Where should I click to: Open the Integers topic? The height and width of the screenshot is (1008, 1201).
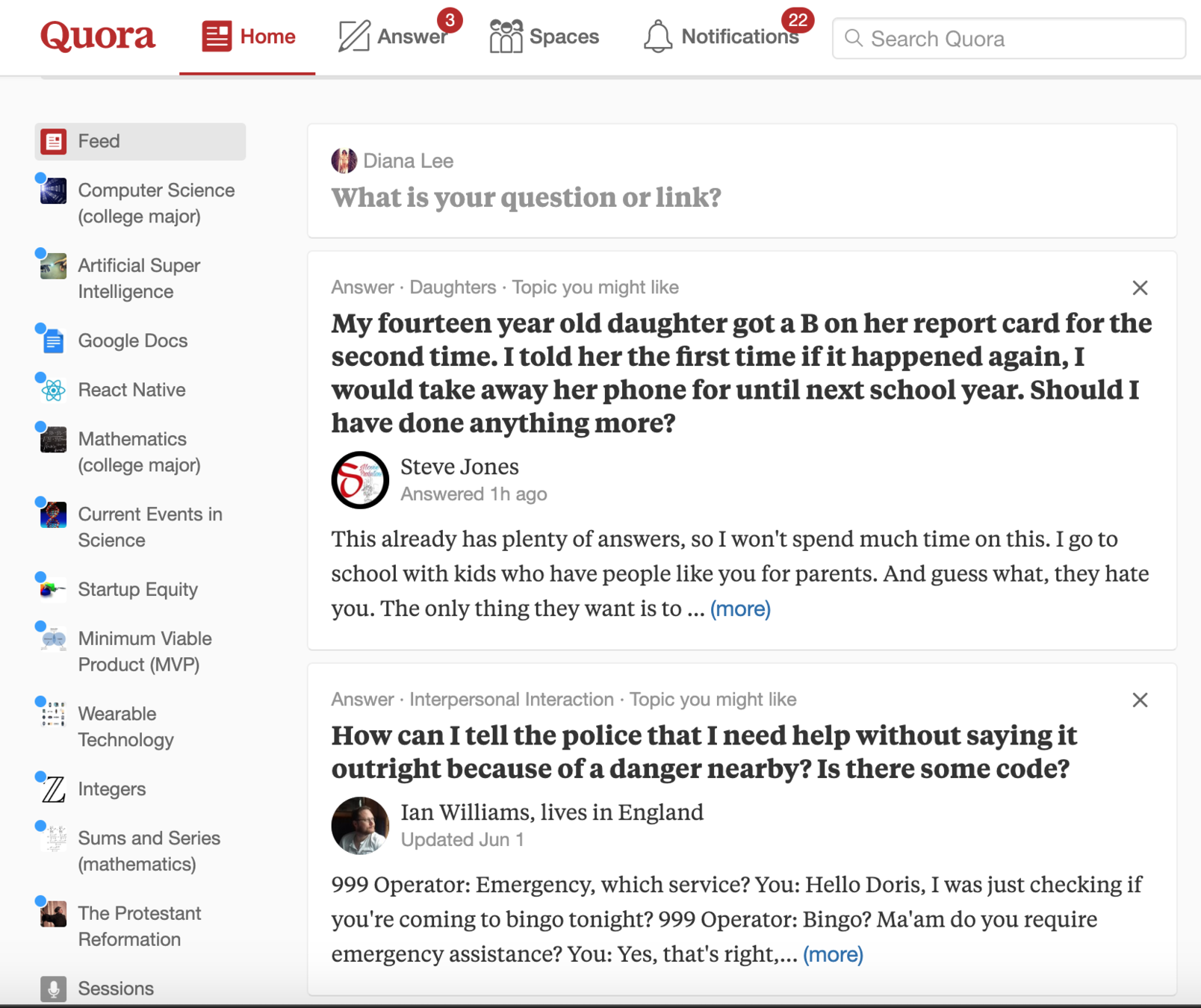pyautogui.click(x=112, y=788)
